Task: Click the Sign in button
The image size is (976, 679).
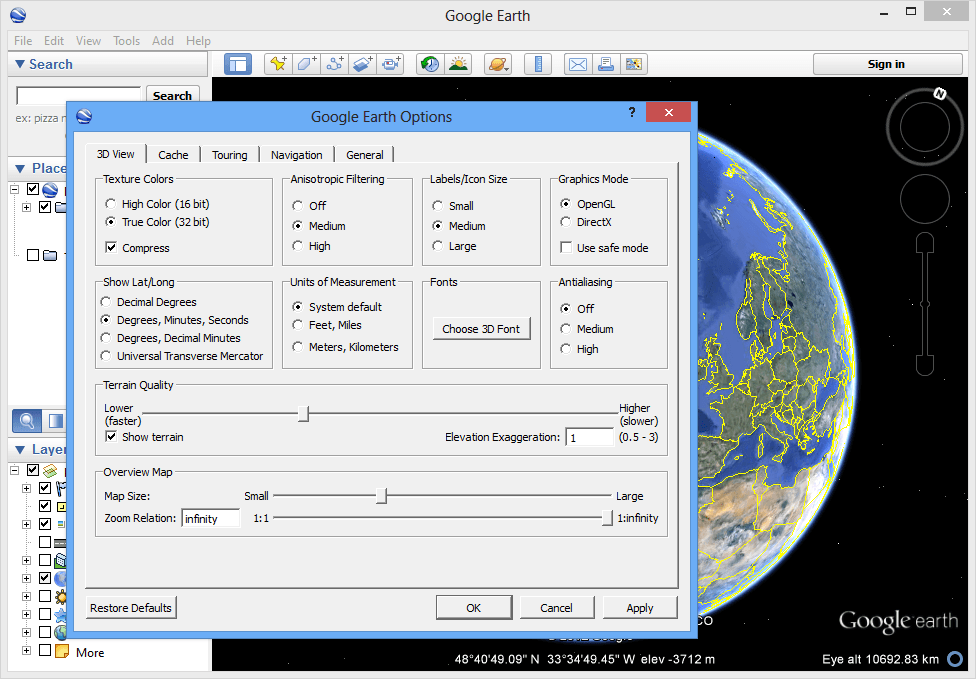Action: (886, 64)
